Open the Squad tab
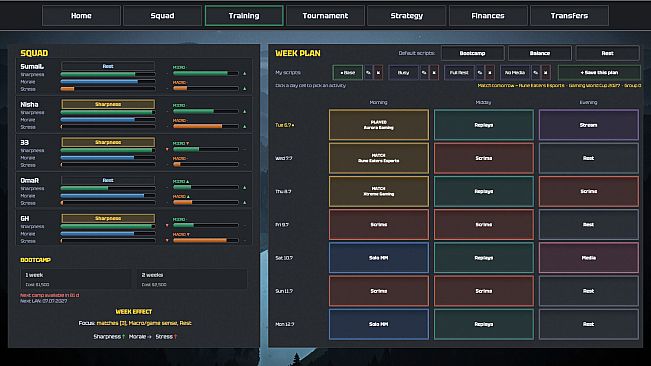This screenshot has width=651, height=366. [162, 16]
